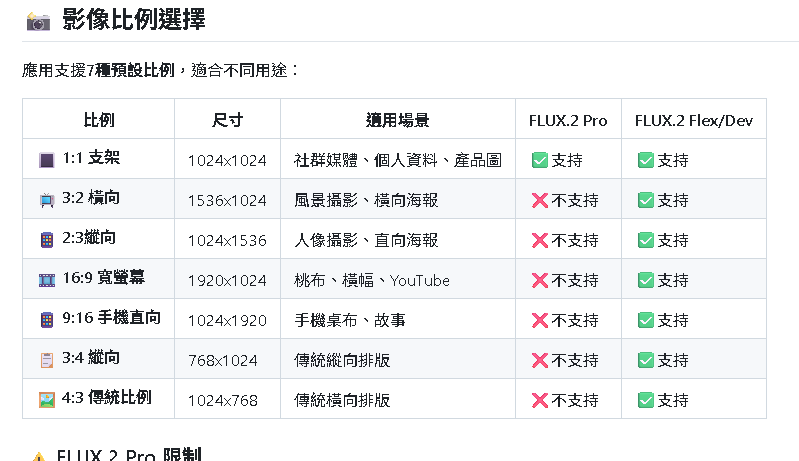Click the picture icon beside 4:3 傳統比例
Image resolution: width=799 pixels, height=461 pixels.
pos(47,400)
